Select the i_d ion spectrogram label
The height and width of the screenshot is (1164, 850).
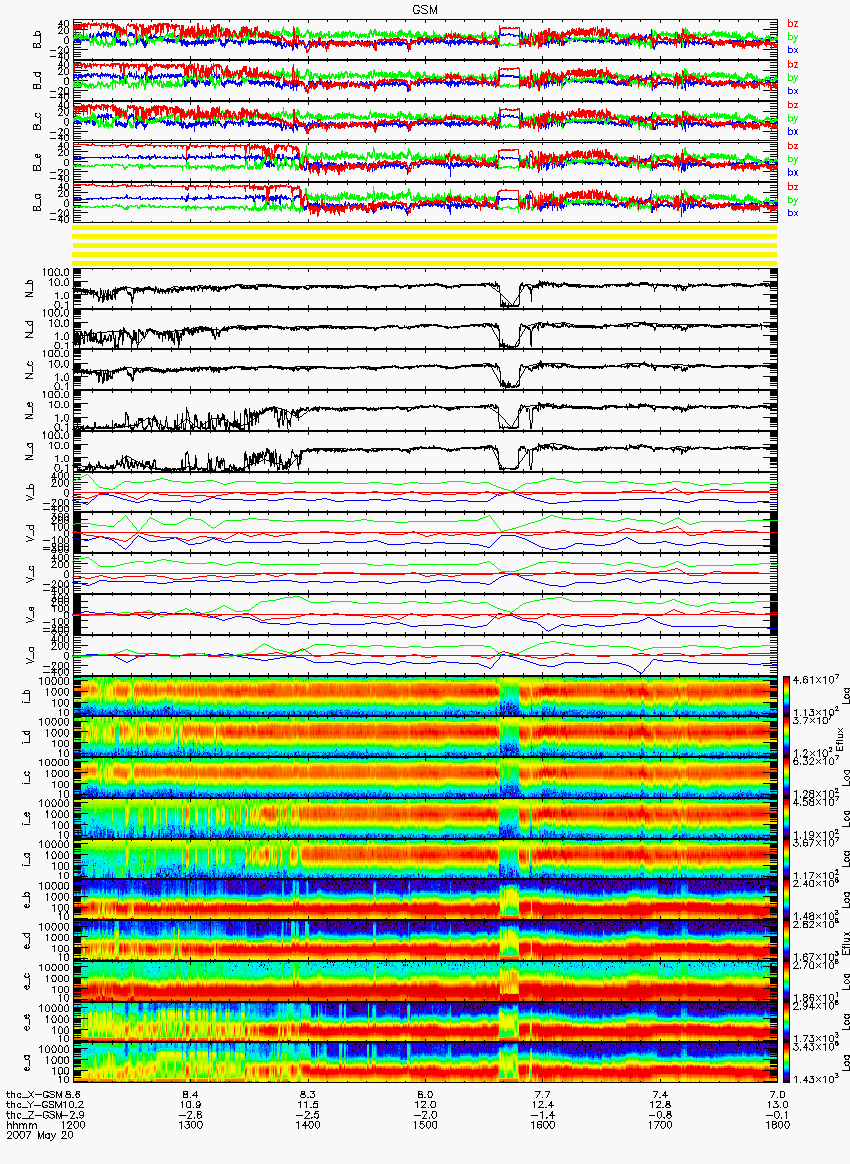(x=27, y=738)
